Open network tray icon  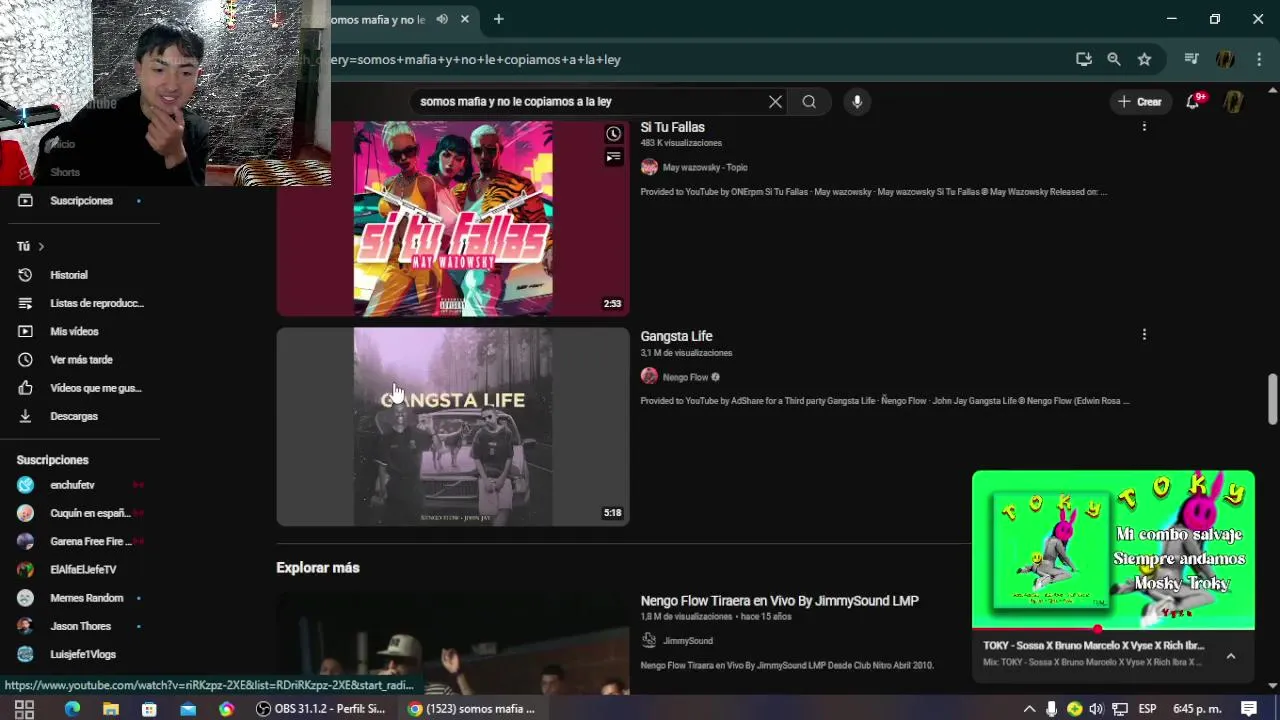point(1120,709)
